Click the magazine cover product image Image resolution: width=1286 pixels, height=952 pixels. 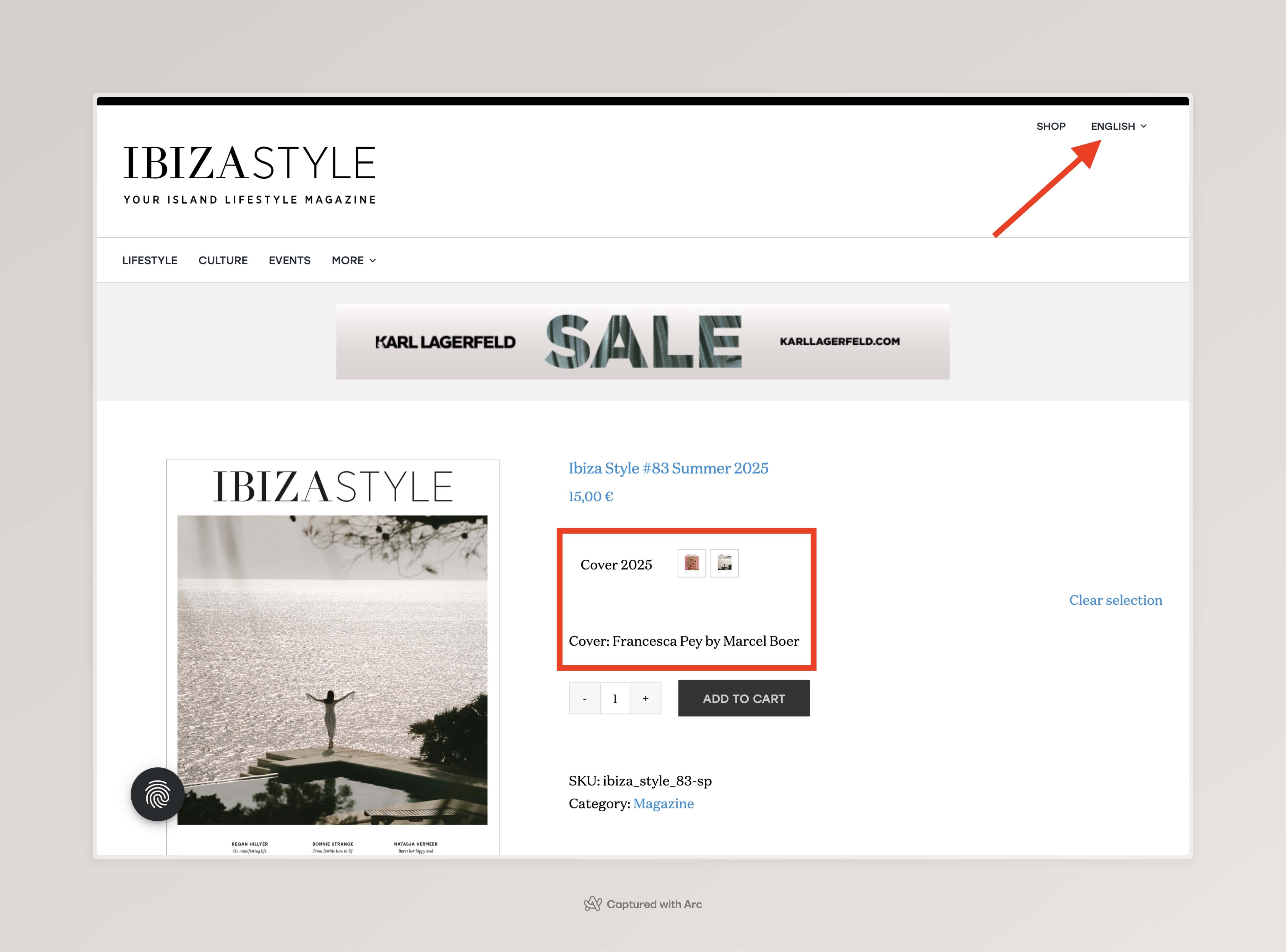pos(333,657)
